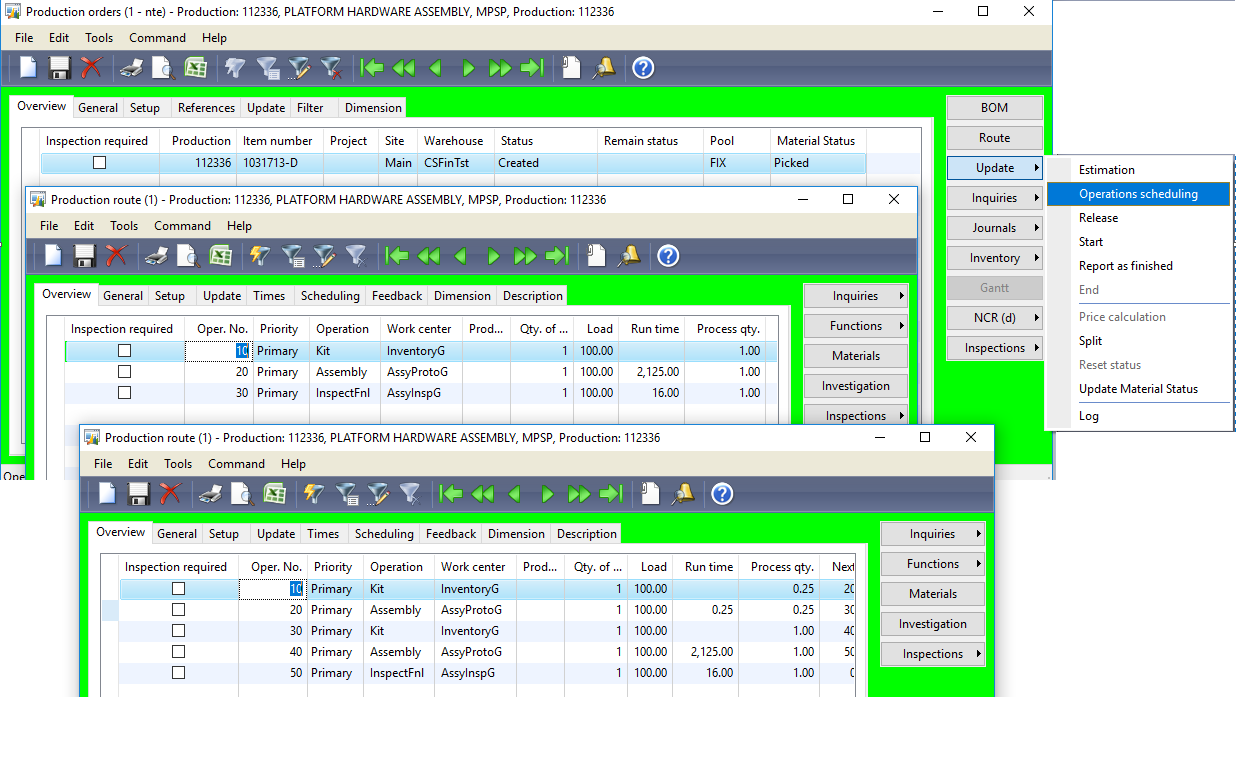Click Save icon in Production orders toolbar
The width and height of the screenshot is (1236, 759).
(60, 68)
